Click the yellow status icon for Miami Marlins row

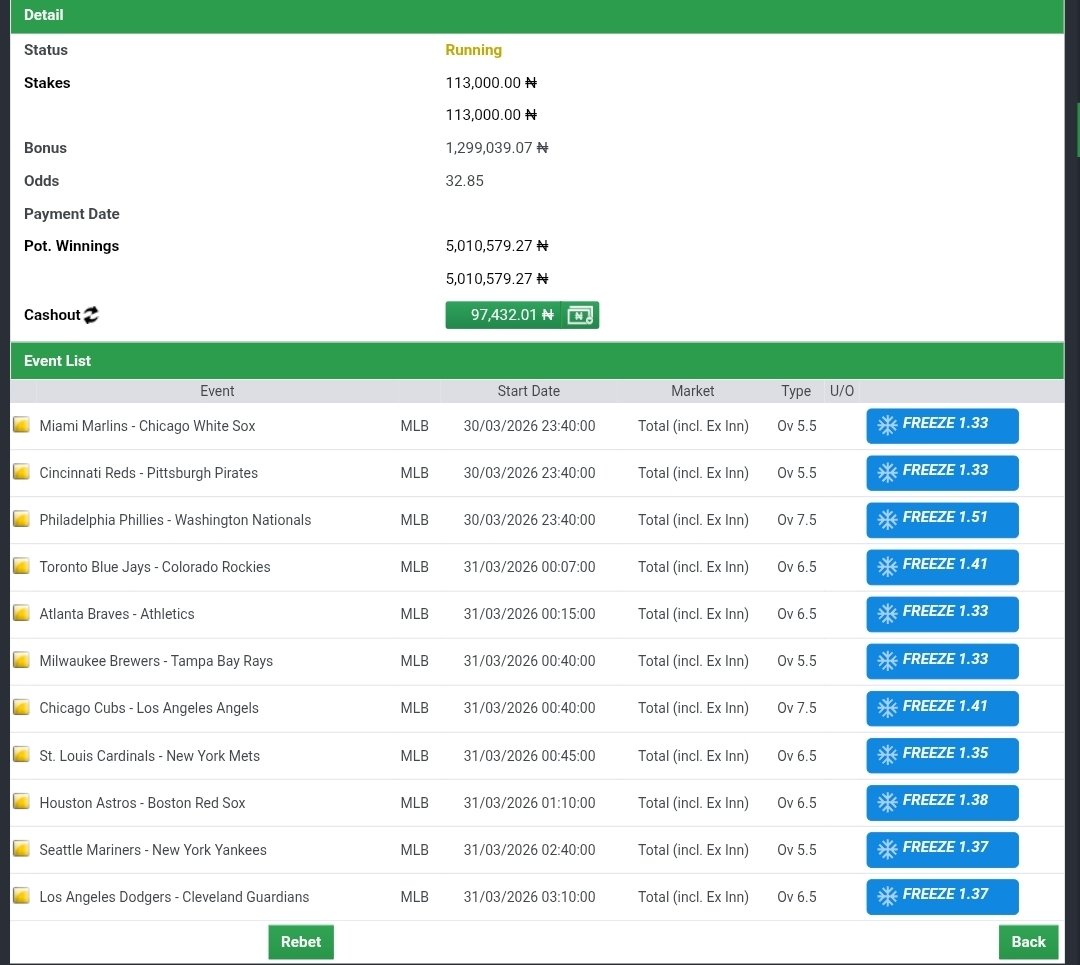tap(21, 424)
